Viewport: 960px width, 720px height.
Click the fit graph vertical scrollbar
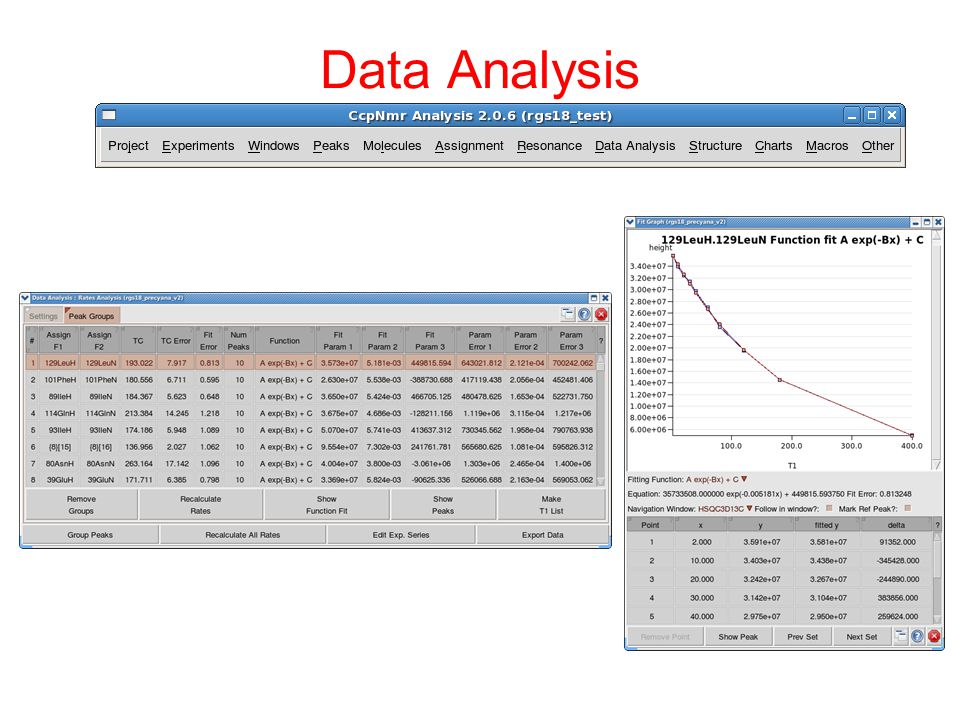(937, 350)
